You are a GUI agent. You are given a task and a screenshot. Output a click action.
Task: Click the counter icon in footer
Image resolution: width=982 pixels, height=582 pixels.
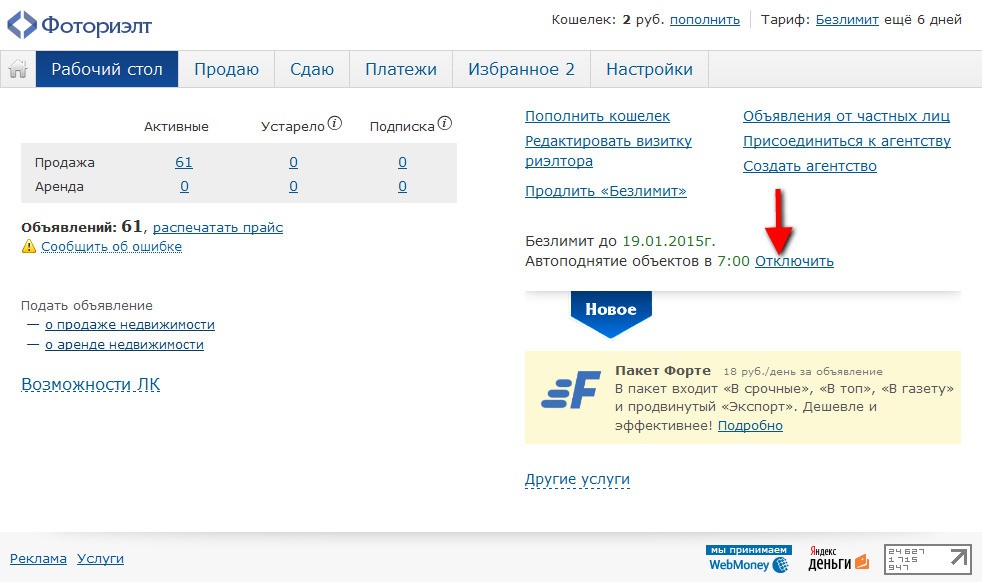click(927, 559)
